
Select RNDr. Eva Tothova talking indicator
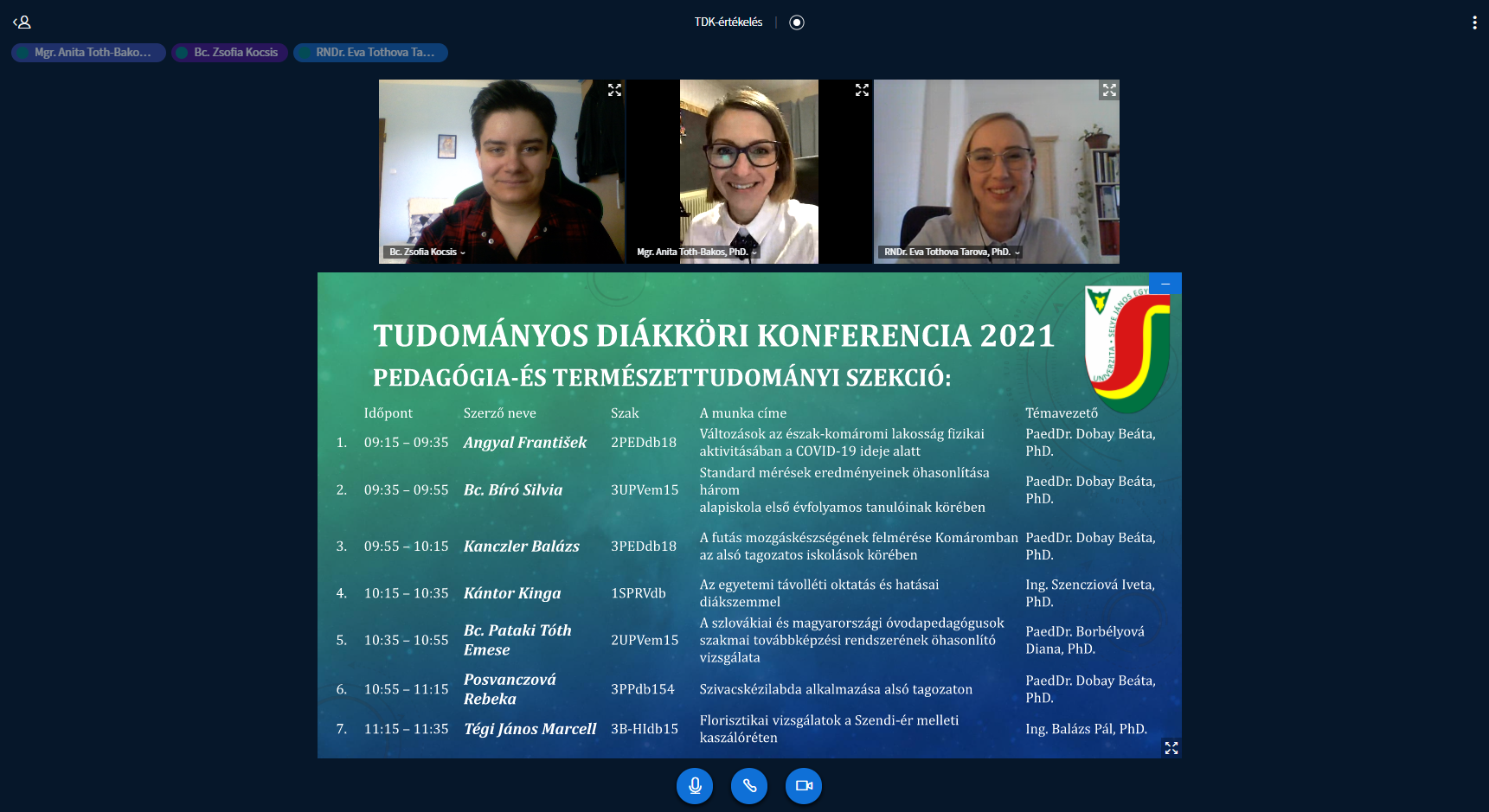coord(370,53)
